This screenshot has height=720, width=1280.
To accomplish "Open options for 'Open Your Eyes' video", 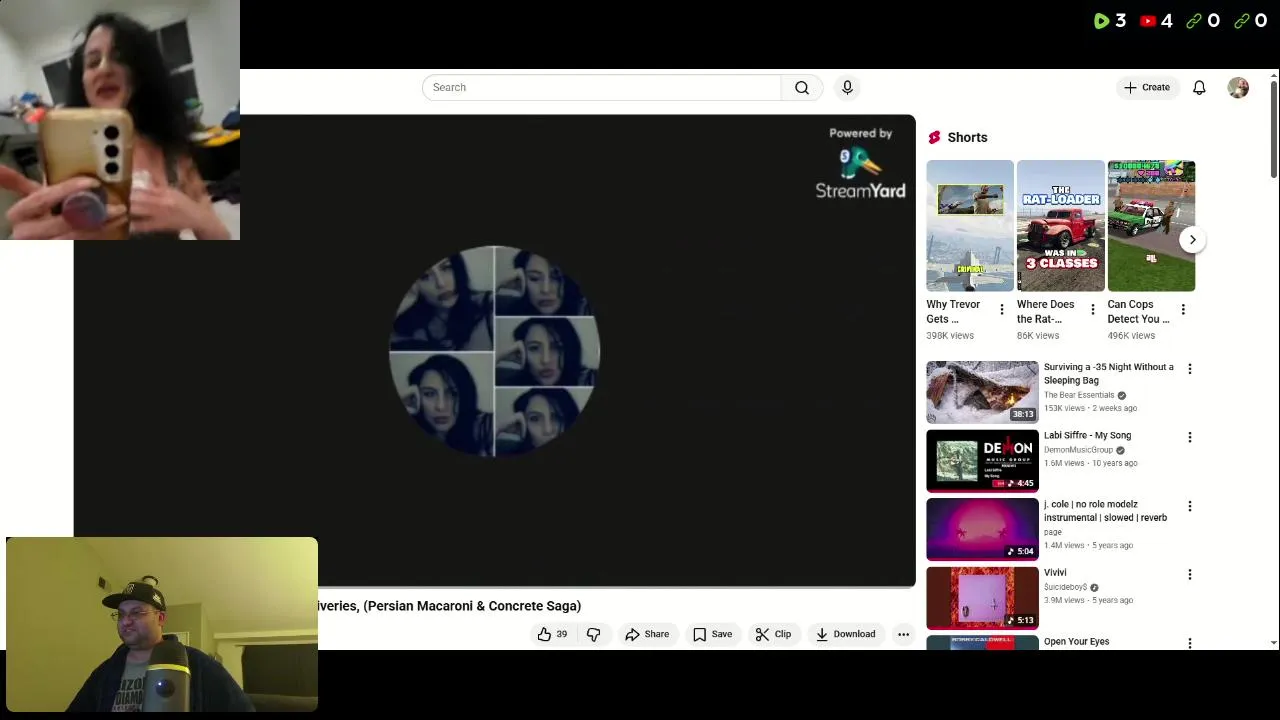I will pos(1190,643).
